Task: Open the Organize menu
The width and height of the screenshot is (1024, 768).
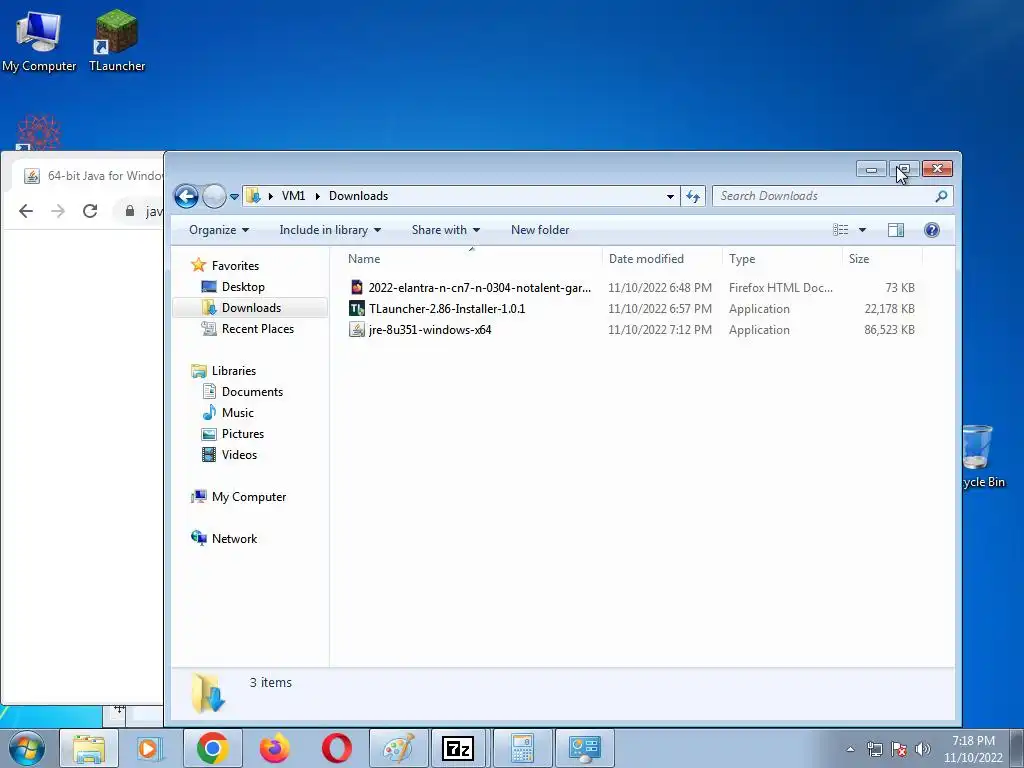Action: (x=219, y=230)
